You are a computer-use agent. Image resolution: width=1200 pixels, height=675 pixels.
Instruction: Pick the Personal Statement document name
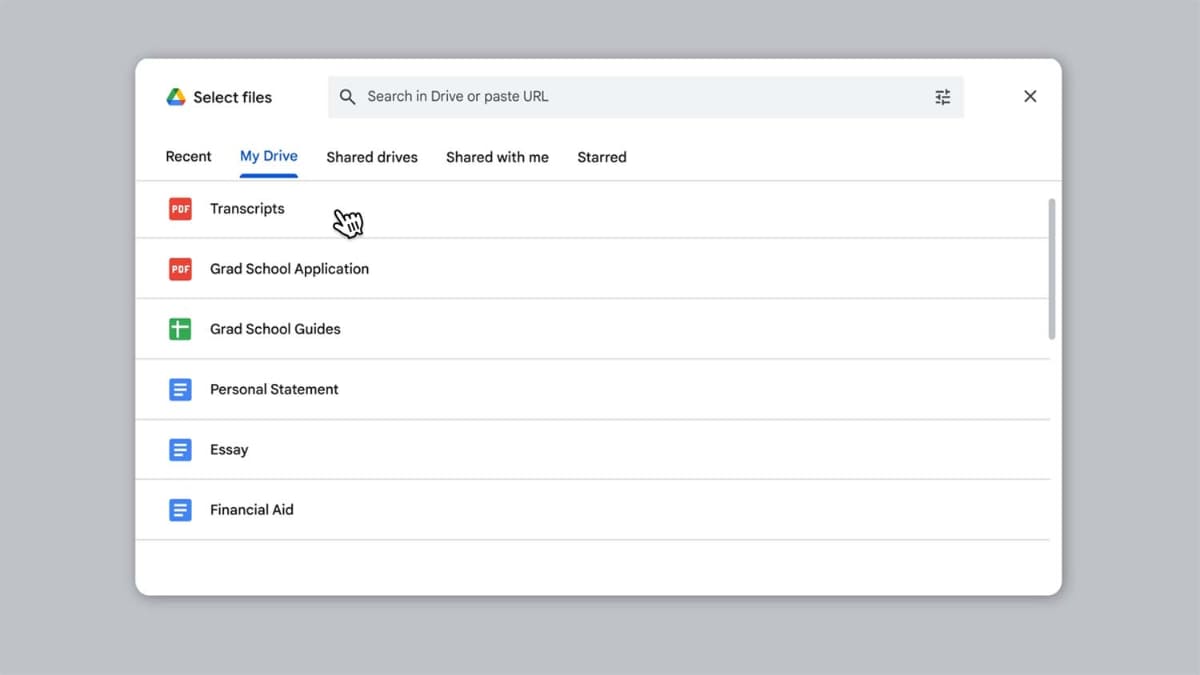(x=274, y=389)
